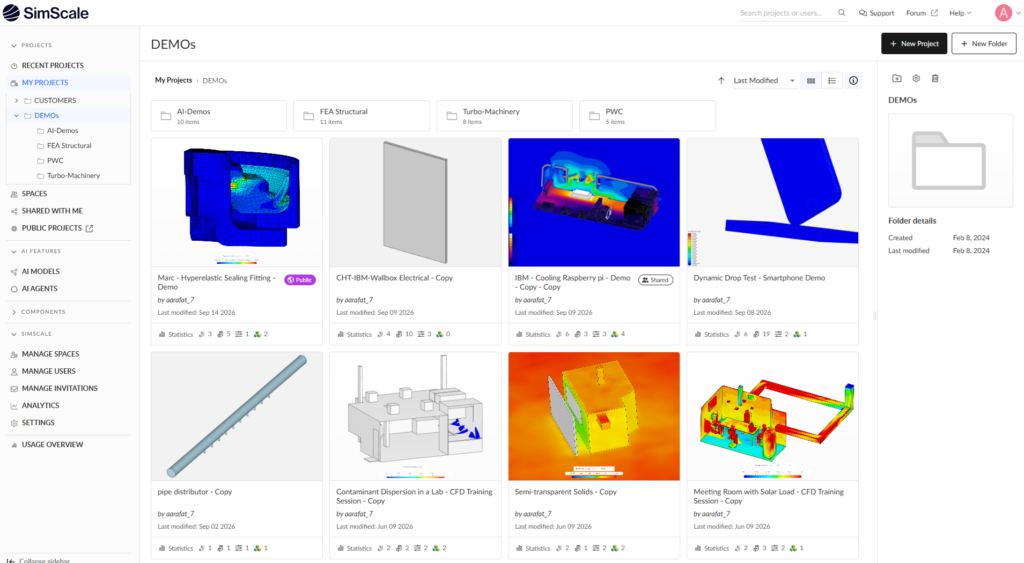The height and width of the screenshot is (563, 1024).
Task: Click the search projects or users field
Action: coord(787,13)
